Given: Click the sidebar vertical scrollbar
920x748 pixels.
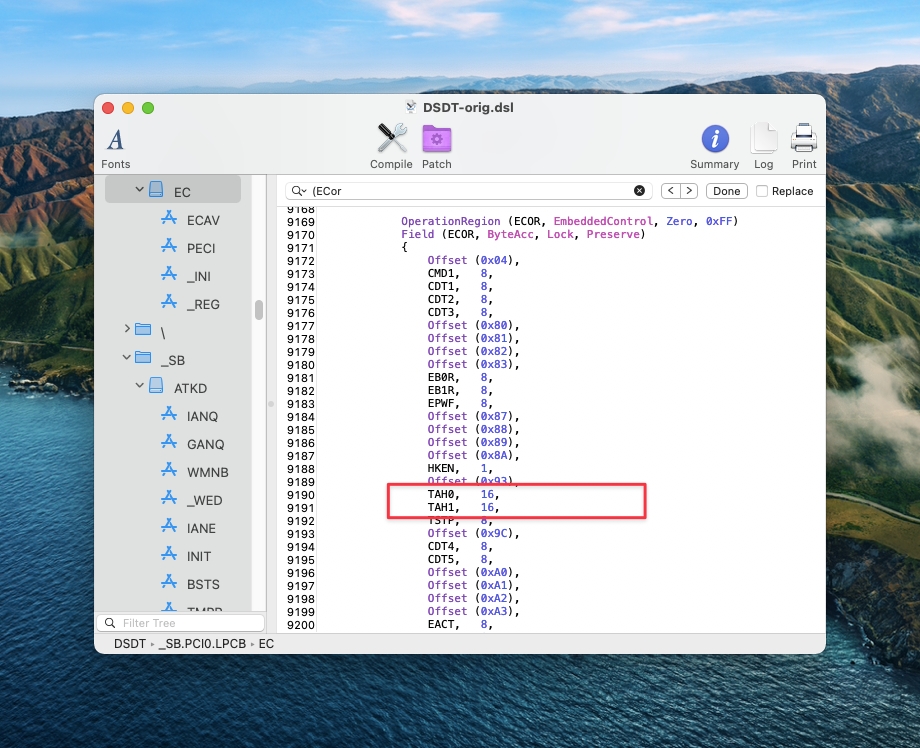Looking at the screenshot, I should tap(259, 310).
